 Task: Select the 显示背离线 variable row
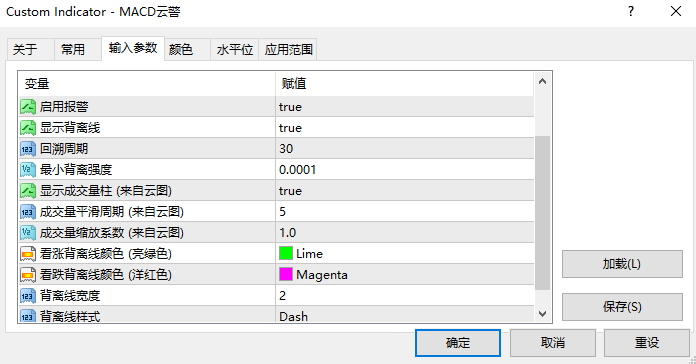(x=276, y=128)
